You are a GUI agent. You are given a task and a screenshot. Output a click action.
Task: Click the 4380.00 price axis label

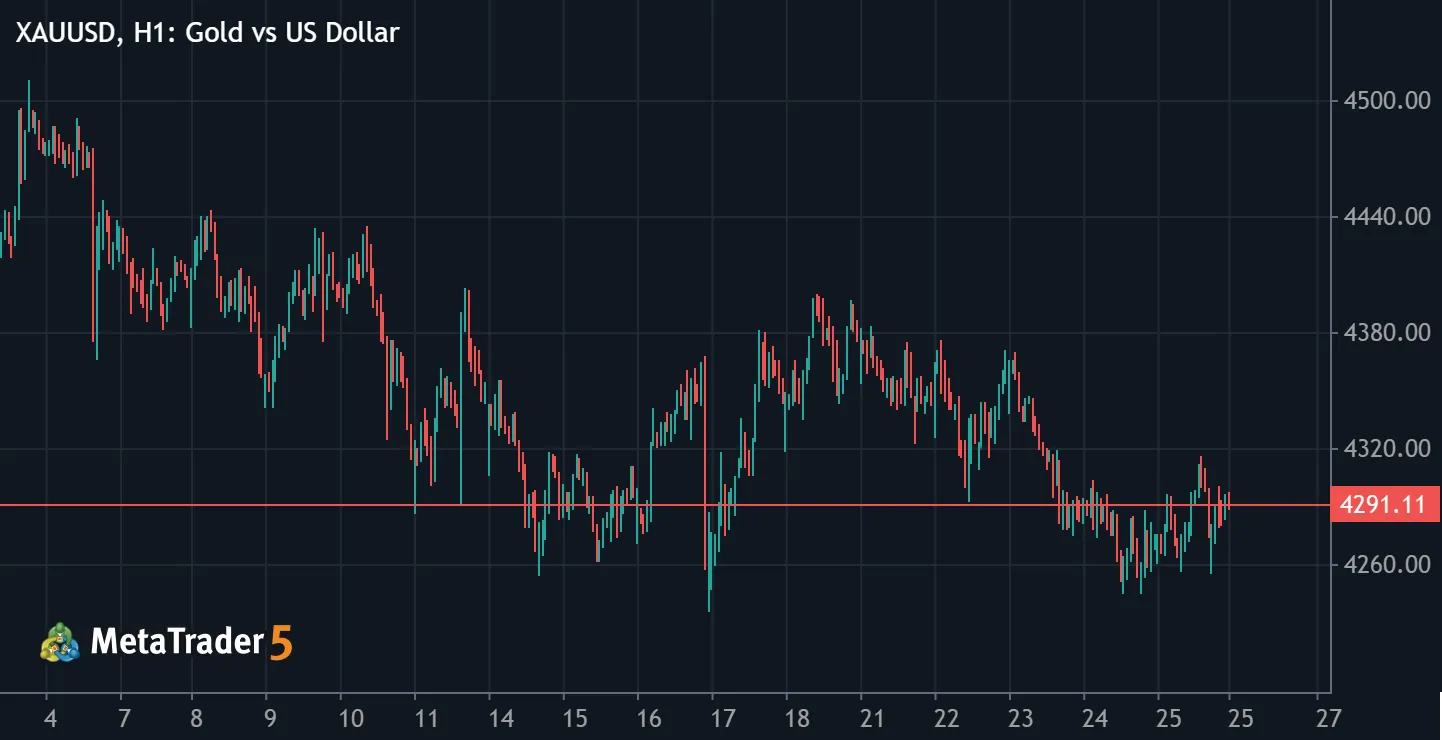click(1388, 333)
